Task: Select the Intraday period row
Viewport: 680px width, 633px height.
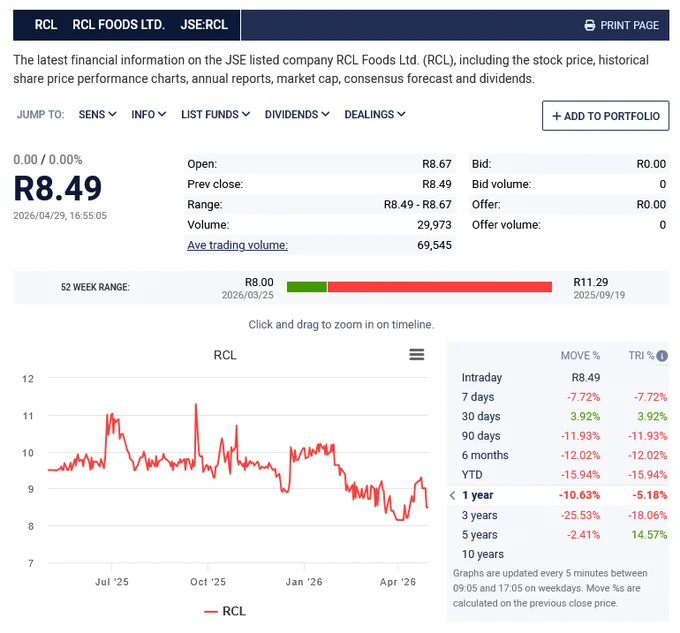Action: pyautogui.click(x=558, y=378)
